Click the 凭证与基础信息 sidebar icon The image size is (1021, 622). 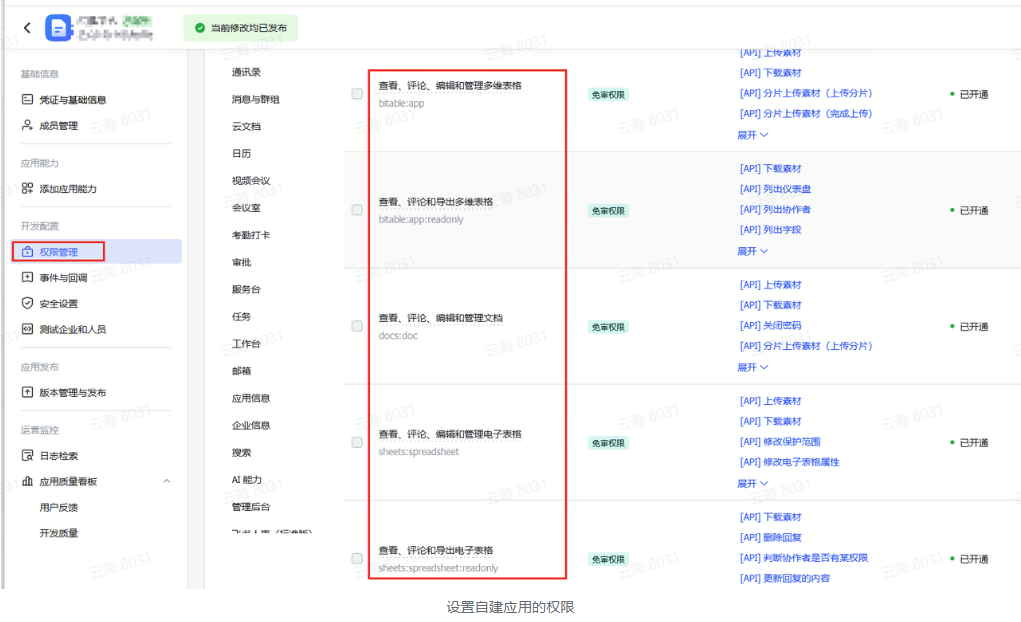coord(27,100)
